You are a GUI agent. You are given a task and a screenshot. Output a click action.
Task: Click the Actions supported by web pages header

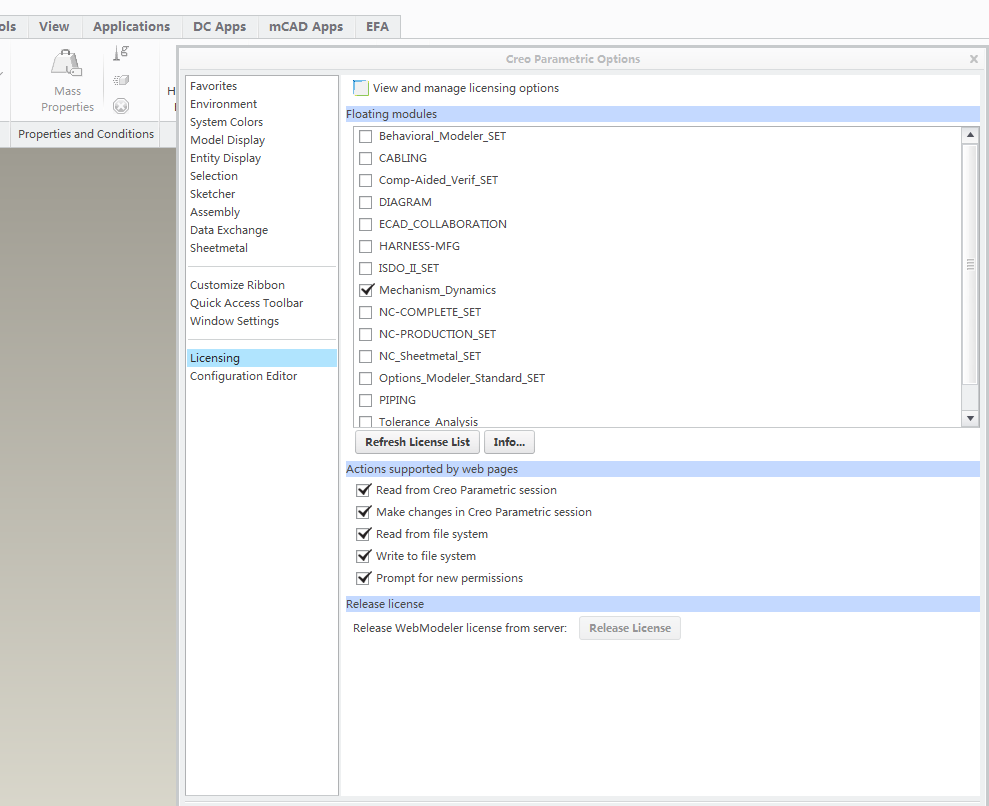(662, 469)
